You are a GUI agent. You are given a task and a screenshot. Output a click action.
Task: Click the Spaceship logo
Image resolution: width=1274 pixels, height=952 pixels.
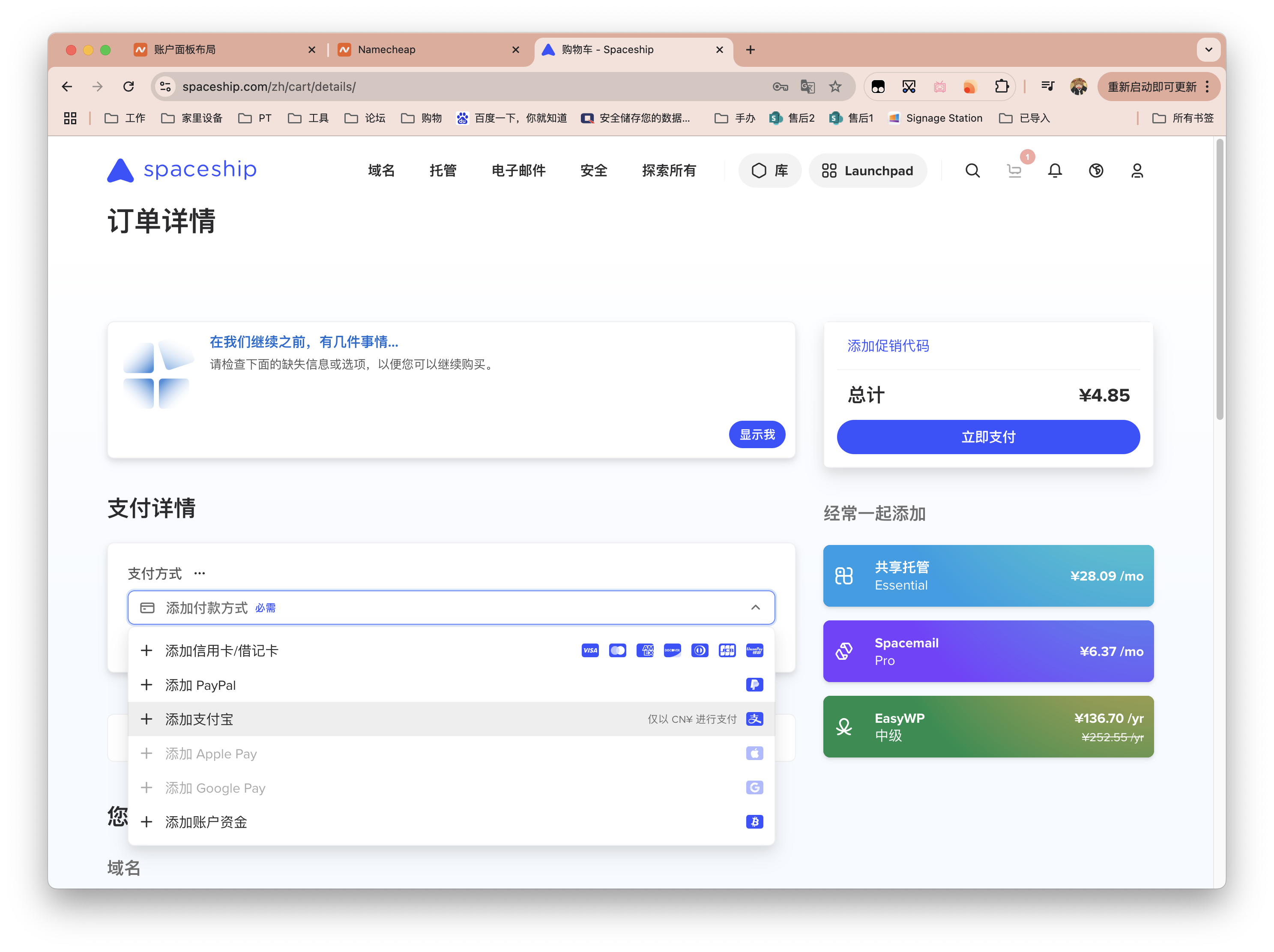click(182, 170)
